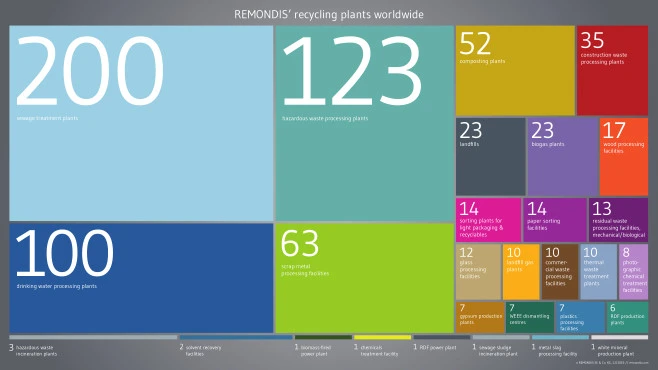Screen dimensions: 658x370
Task: Click the 13 residual waste processing tile
Action: 618,220
